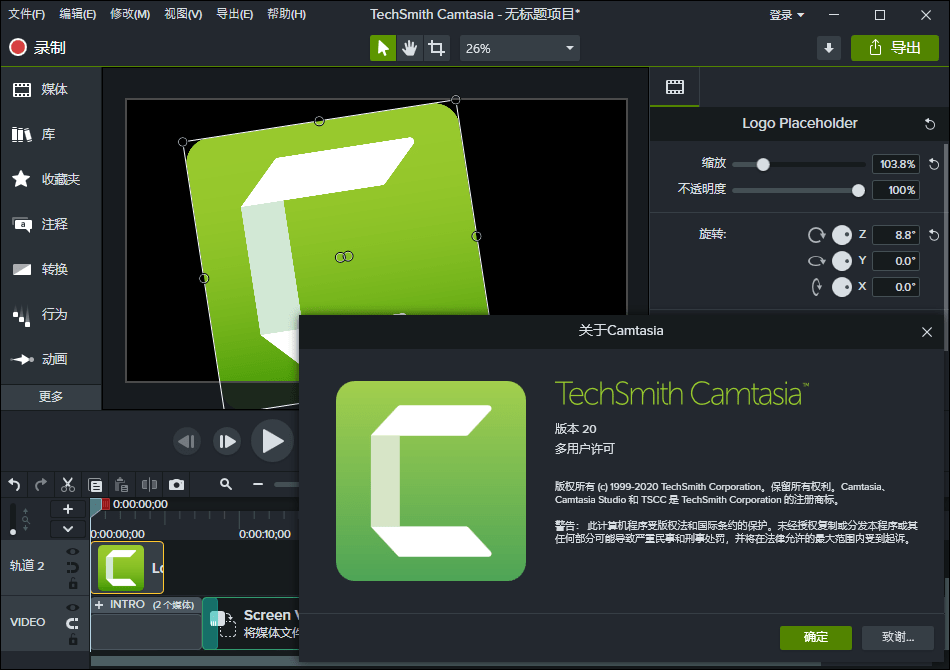
Task: Click the Z rotation dial
Action: coord(842,235)
